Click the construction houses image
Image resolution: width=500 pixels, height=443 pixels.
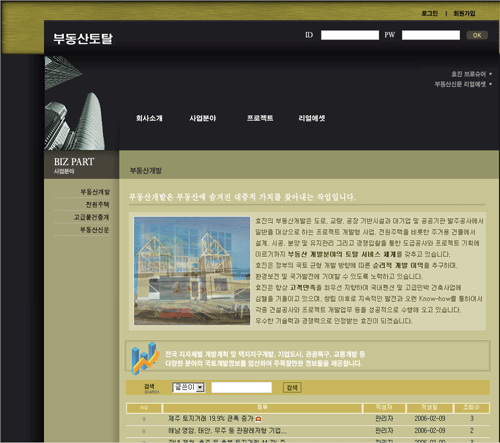(x=192, y=271)
